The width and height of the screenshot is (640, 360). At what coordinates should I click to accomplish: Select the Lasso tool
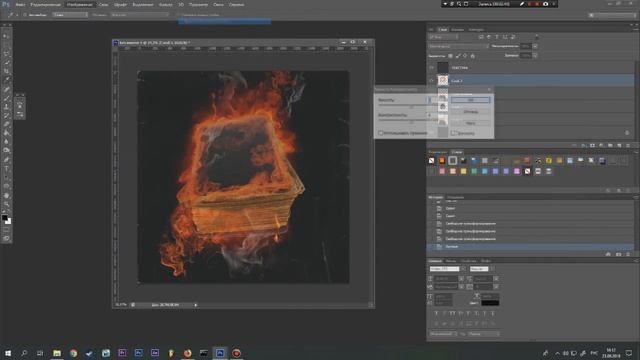pos(7,54)
